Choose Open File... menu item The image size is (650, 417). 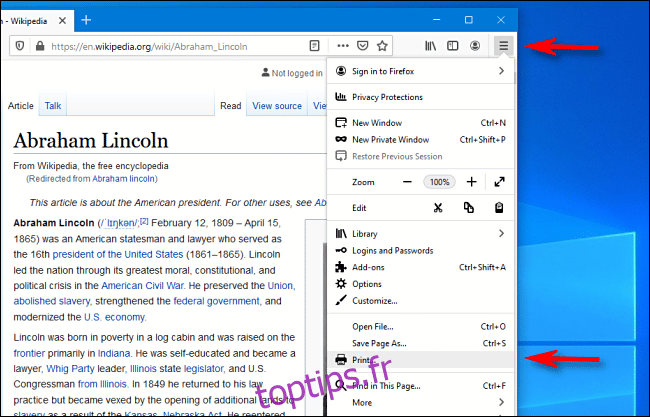(420, 327)
